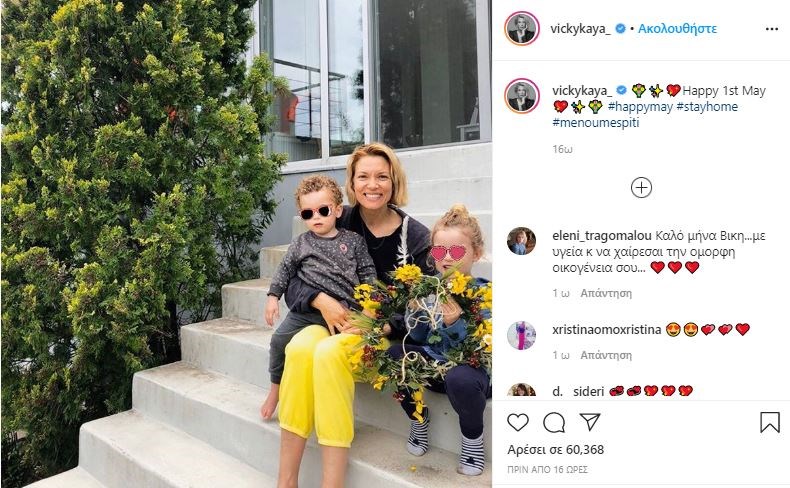Image resolution: width=790 pixels, height=488 pixels.
Task: Reply to eleni_tragomalou's comment
Action: (x=606, y=293)
